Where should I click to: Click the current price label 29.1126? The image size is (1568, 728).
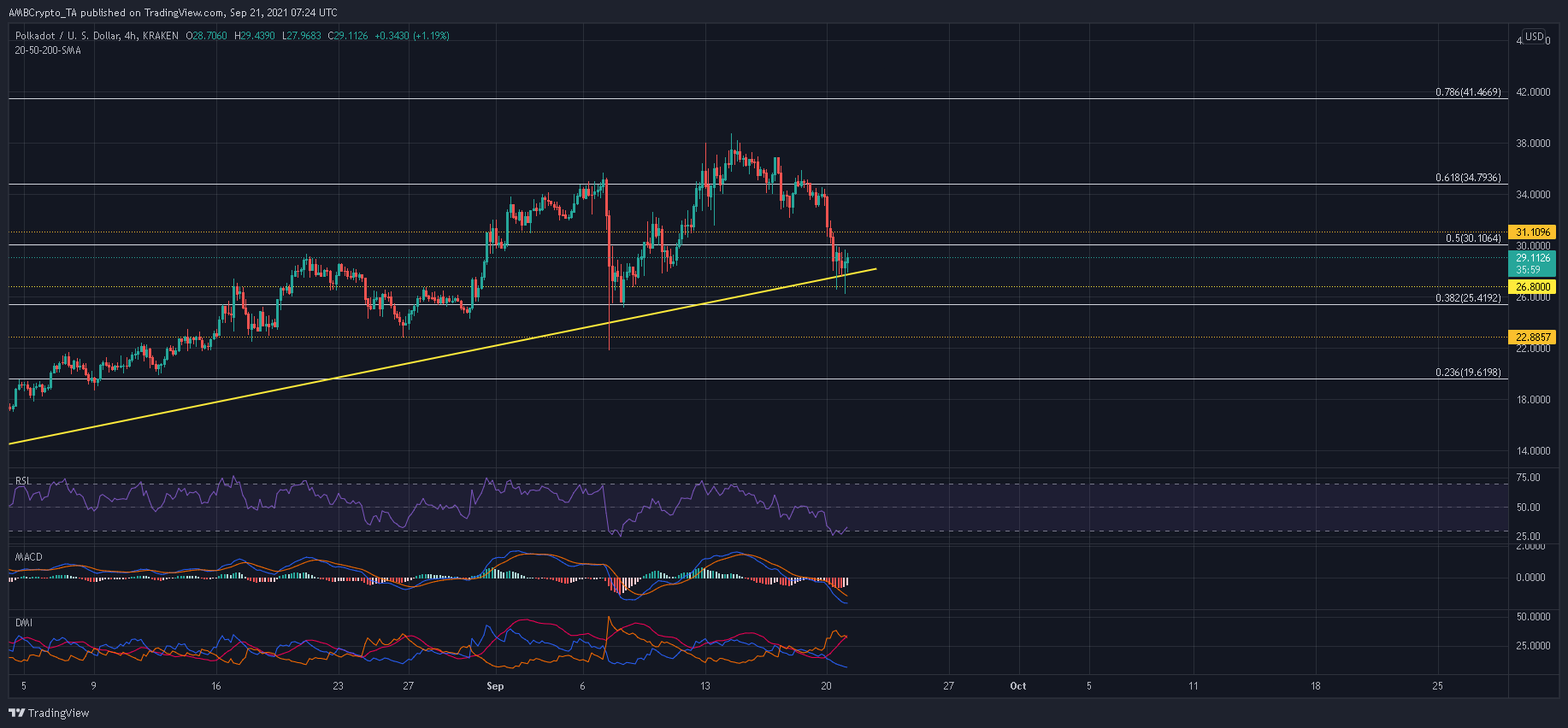pyautogui.click(x=1532, y=258)
